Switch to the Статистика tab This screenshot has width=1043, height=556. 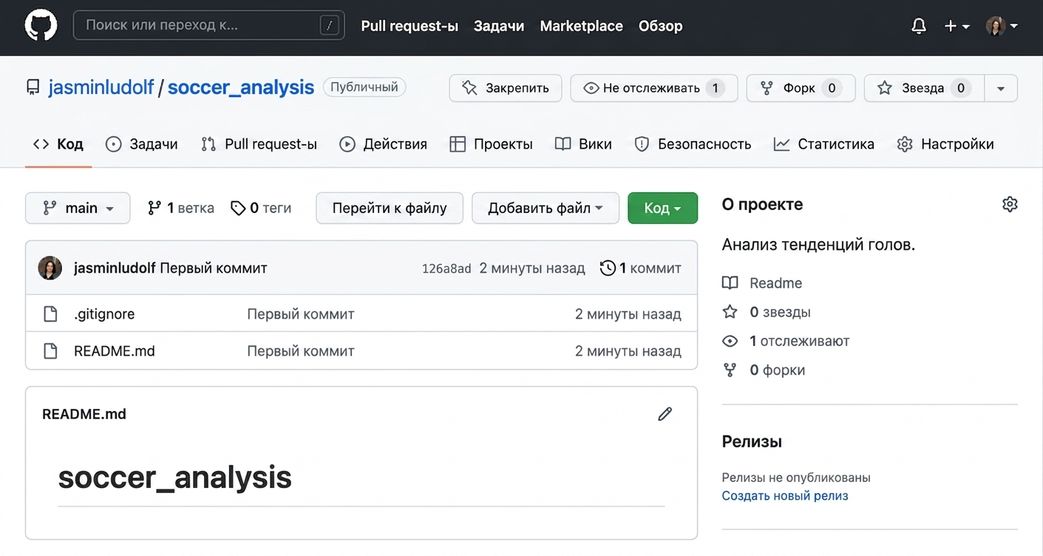(823, 144)
